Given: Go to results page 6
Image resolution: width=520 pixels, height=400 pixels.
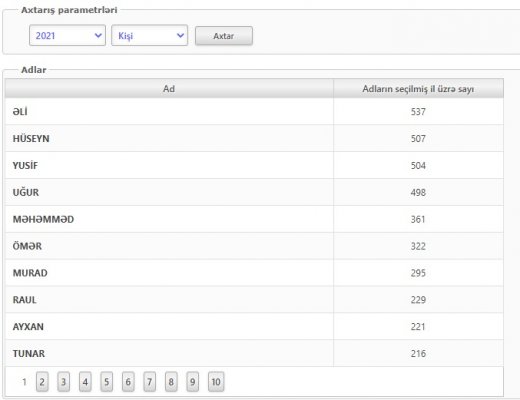Looking at the screenshot, I should point(128,382).
